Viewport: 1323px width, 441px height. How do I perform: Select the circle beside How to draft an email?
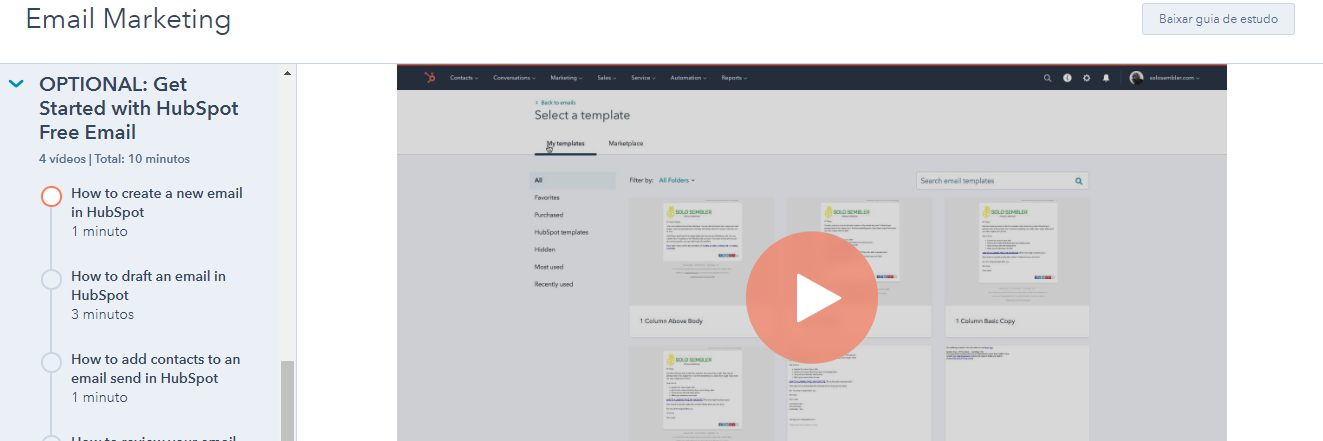click(x=52, y=279)
